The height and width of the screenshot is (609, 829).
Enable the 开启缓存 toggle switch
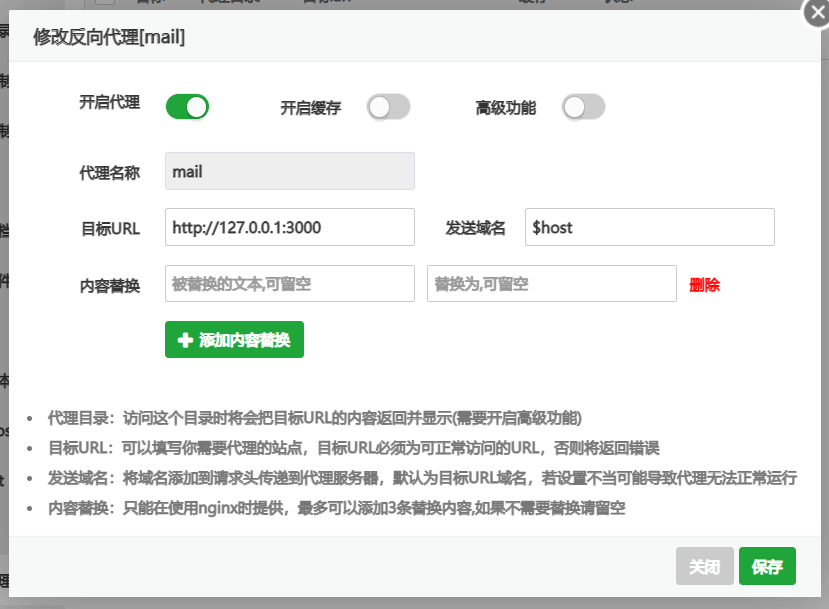(388, 107)
